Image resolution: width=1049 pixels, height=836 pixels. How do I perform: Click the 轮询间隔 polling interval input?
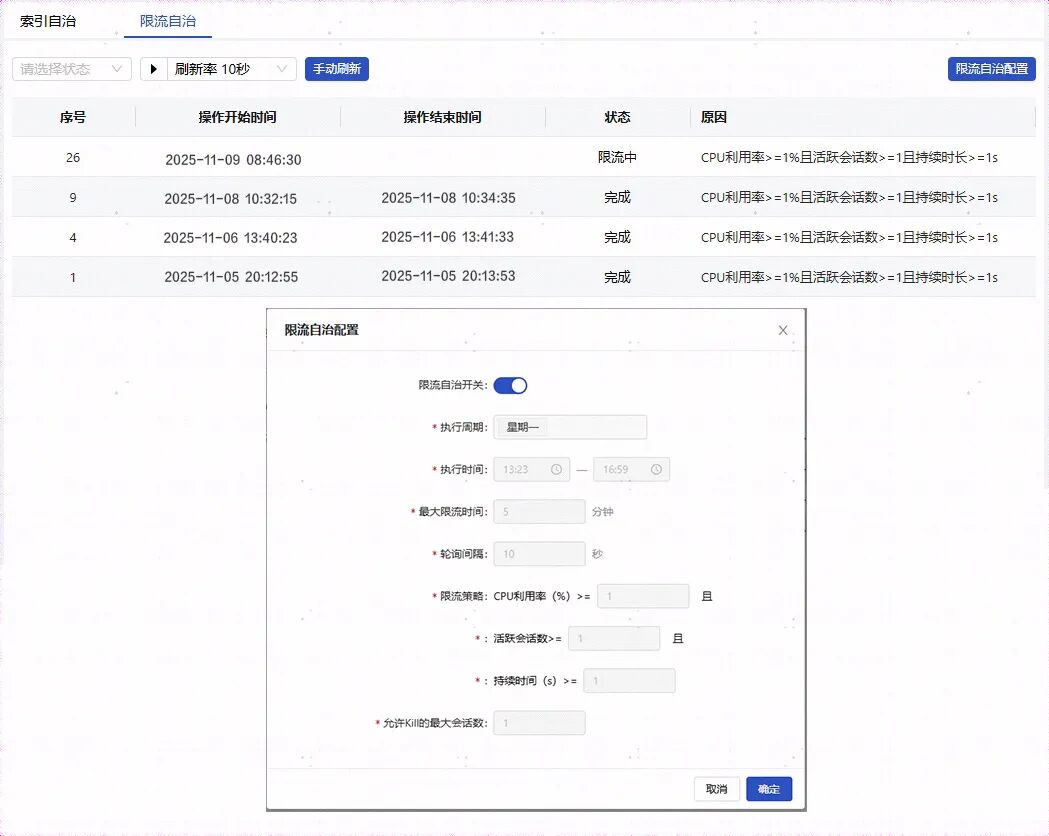[539, 553]
